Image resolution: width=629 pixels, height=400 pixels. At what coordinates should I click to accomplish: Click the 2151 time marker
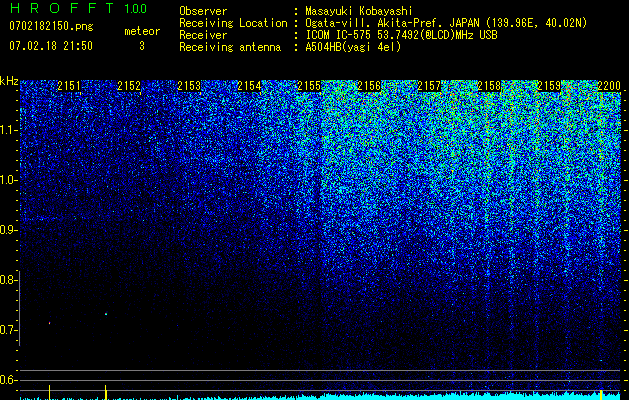(x=69, y=86)
